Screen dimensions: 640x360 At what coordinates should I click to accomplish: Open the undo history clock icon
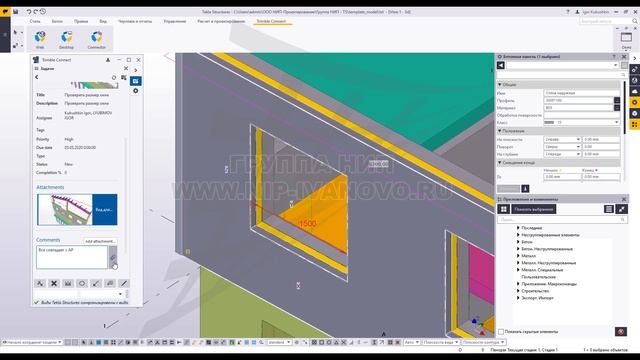(x=43, y=12)
